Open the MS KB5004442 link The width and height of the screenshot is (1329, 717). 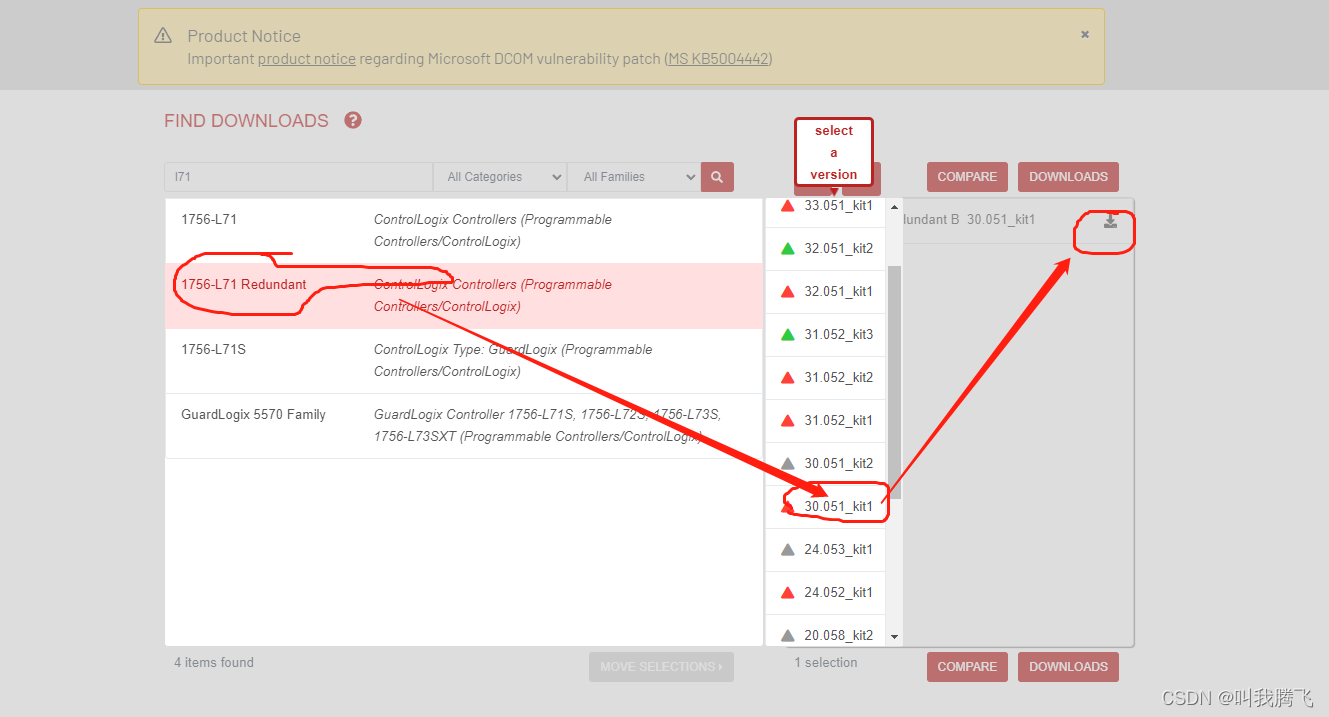coord(718,59)
